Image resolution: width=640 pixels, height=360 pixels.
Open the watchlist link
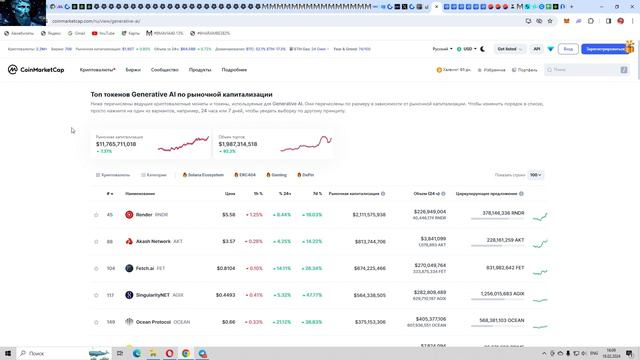(491, 70)
